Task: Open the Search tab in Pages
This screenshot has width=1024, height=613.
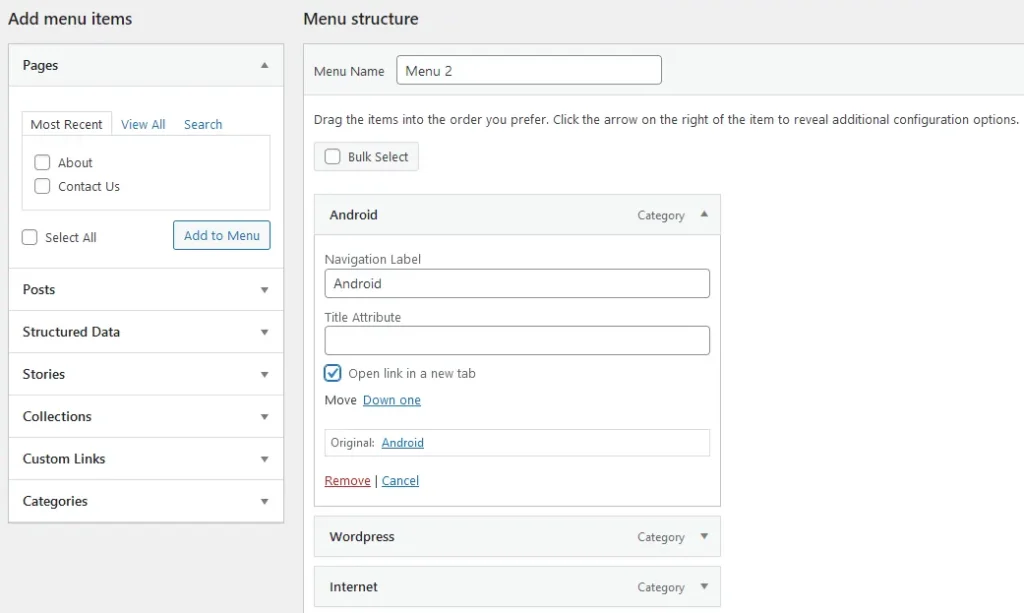Action: [x=203, y=124]
